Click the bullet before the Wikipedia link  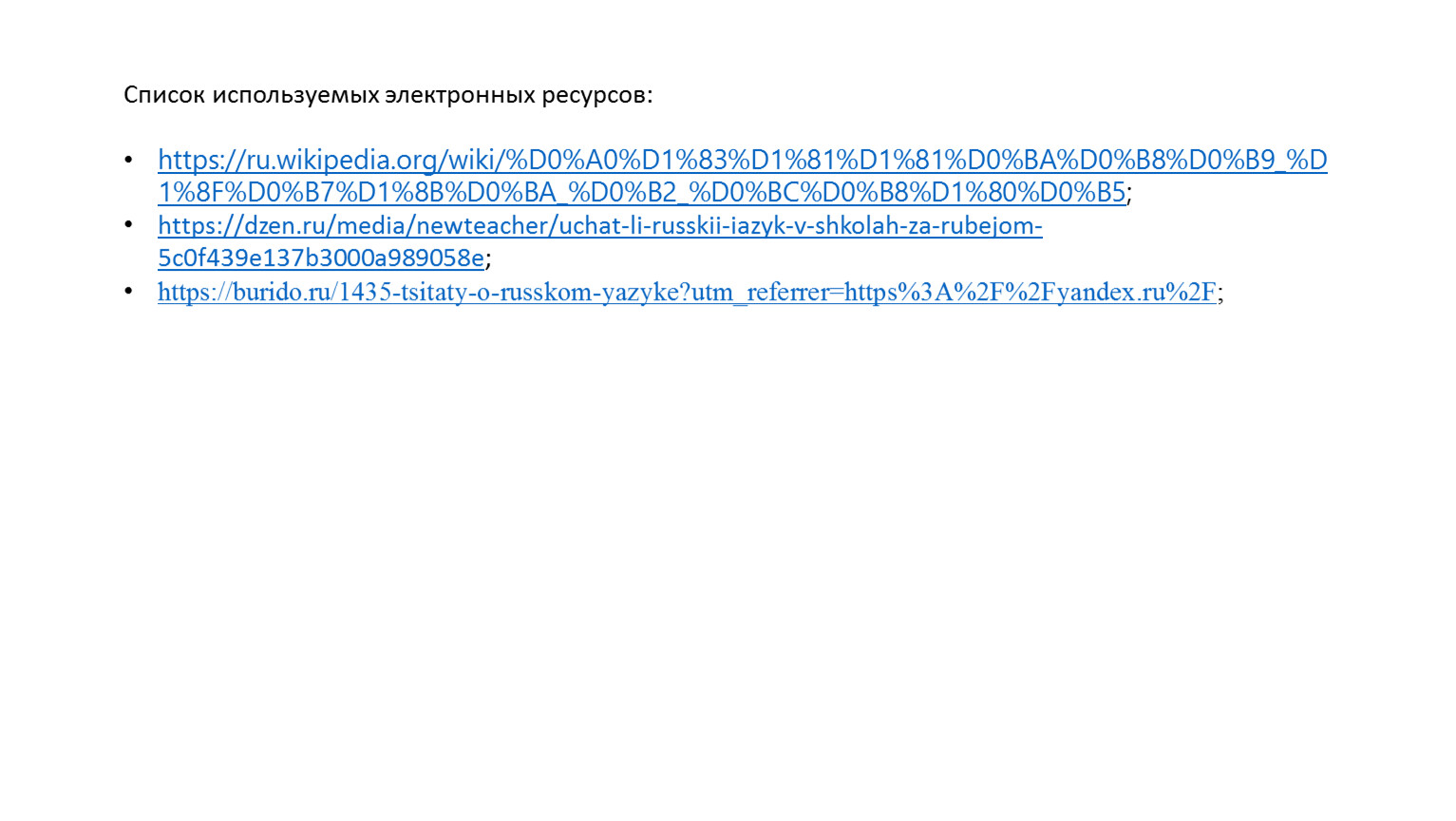(128, 160)
